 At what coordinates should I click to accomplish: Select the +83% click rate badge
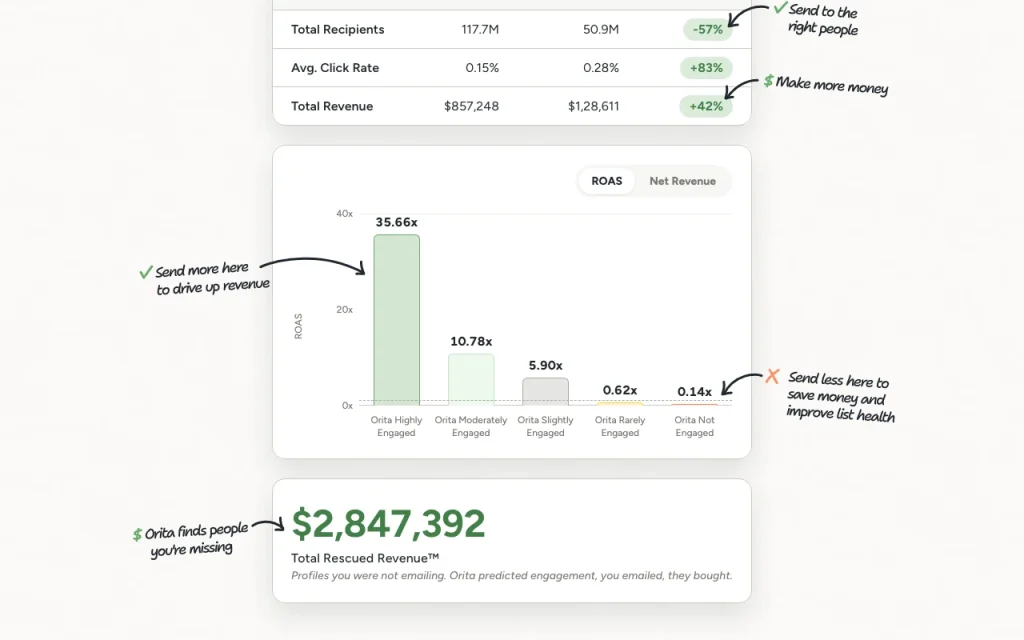point(706,68)
